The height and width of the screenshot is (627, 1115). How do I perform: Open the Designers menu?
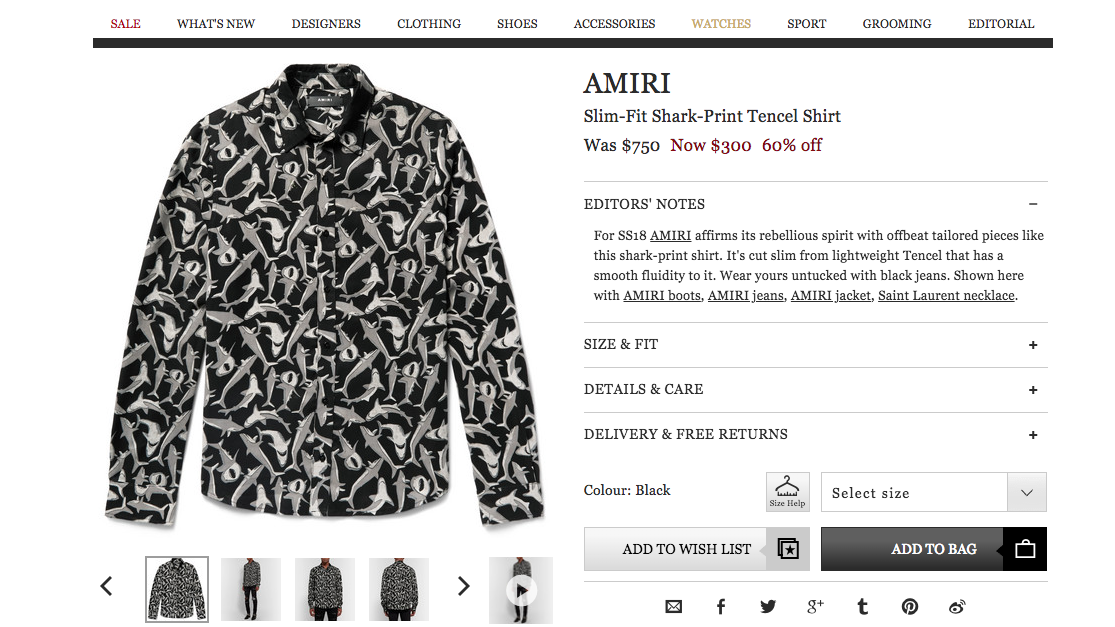(x=326, y=23)
